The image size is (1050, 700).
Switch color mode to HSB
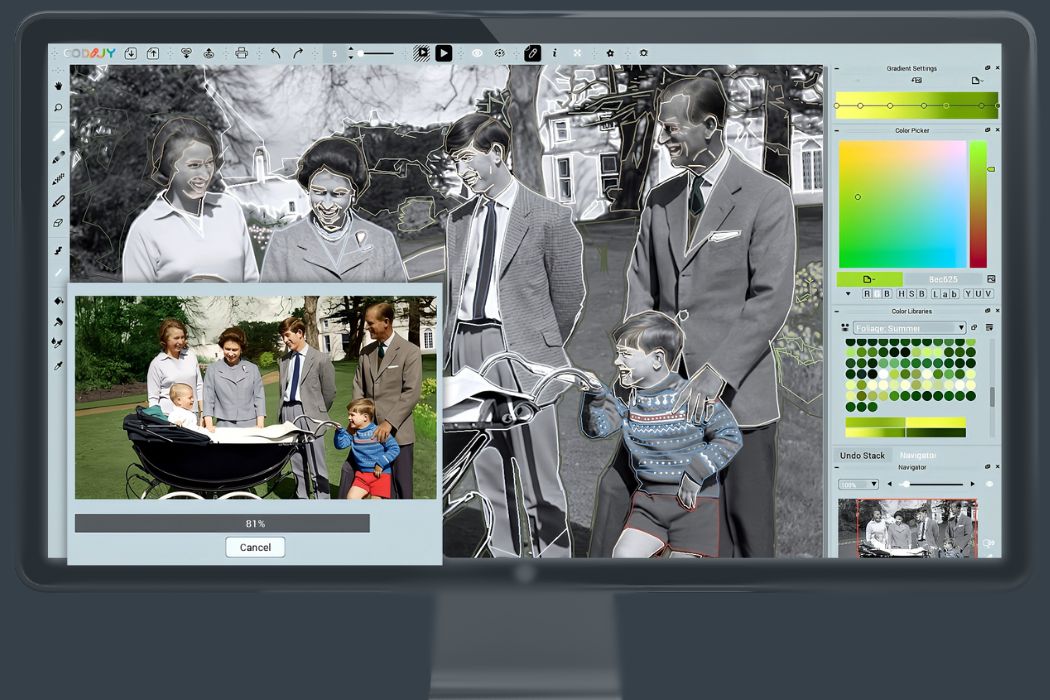pos(913,294)
